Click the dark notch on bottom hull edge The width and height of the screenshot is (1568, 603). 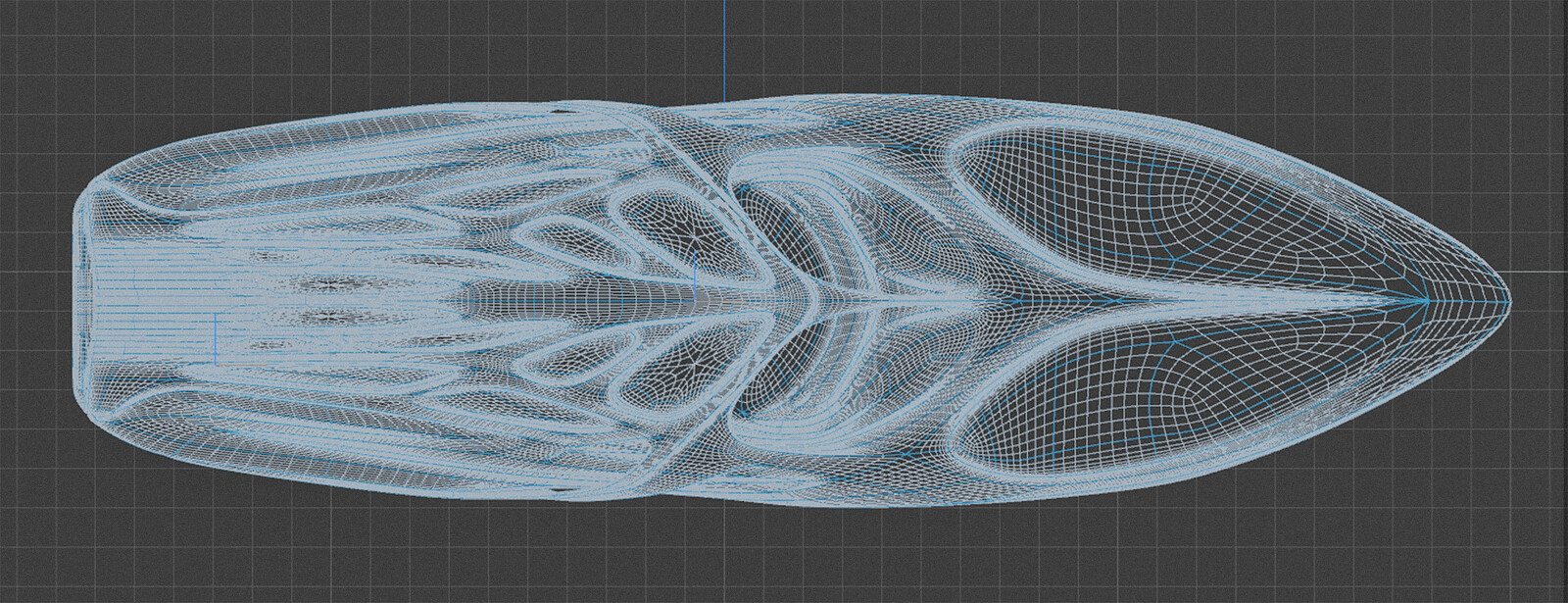[x=559, y=488]
